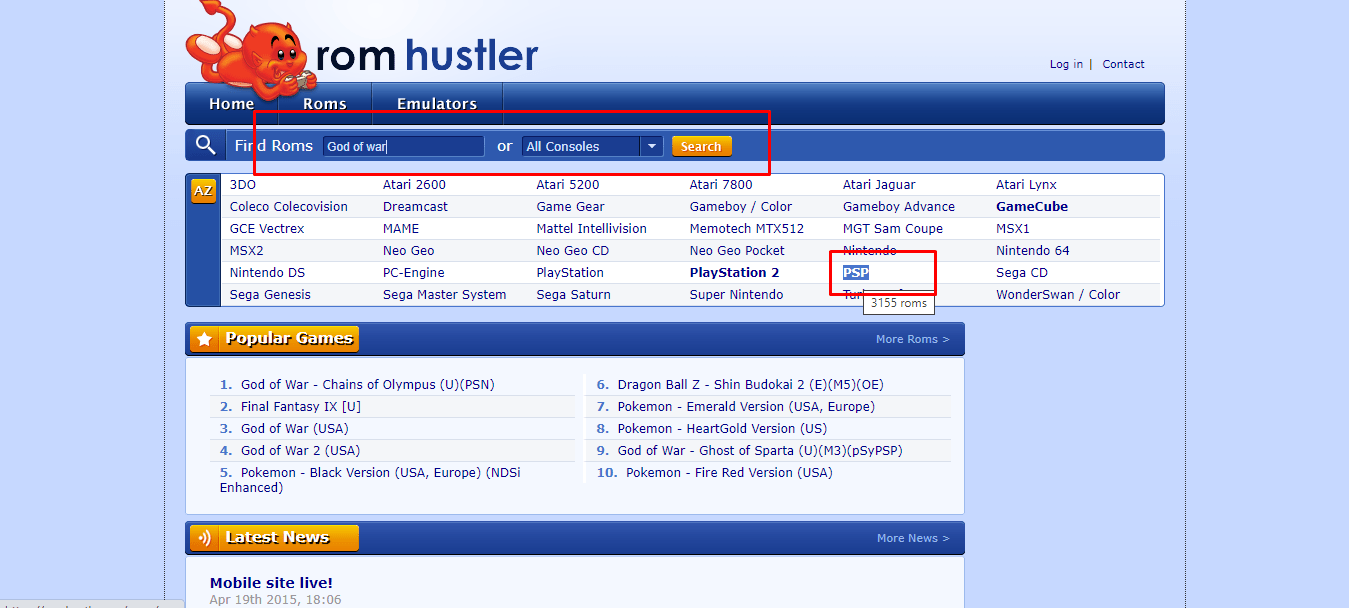Select the Atari Lynx console
This screenshot has height=608, width=1349.
click(x=1026, y=185)
